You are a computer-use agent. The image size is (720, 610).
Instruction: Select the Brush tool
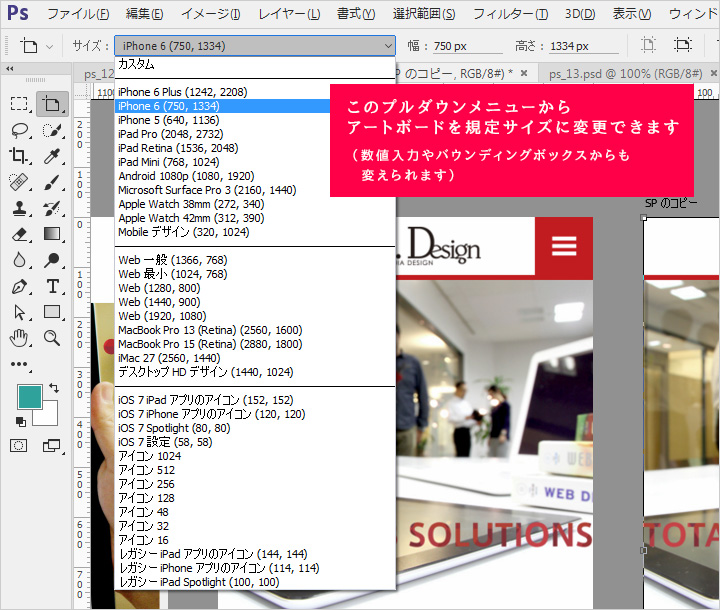pyautogui.click(x=51, y=182)
